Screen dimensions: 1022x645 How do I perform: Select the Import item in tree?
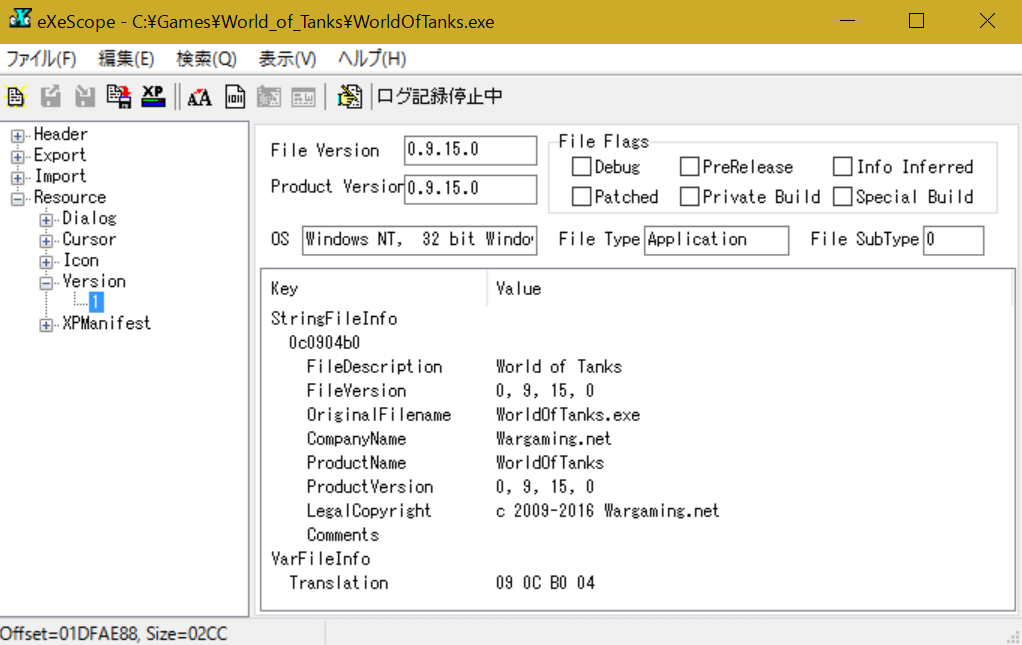[x=60, y=176]
